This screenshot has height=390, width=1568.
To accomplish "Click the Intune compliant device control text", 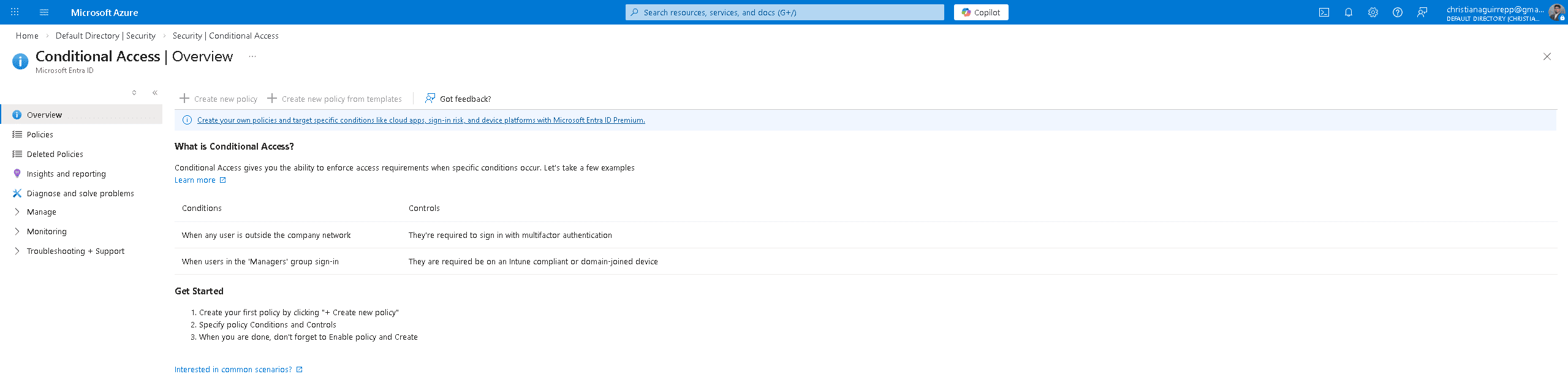I will (x=533, y=262).
